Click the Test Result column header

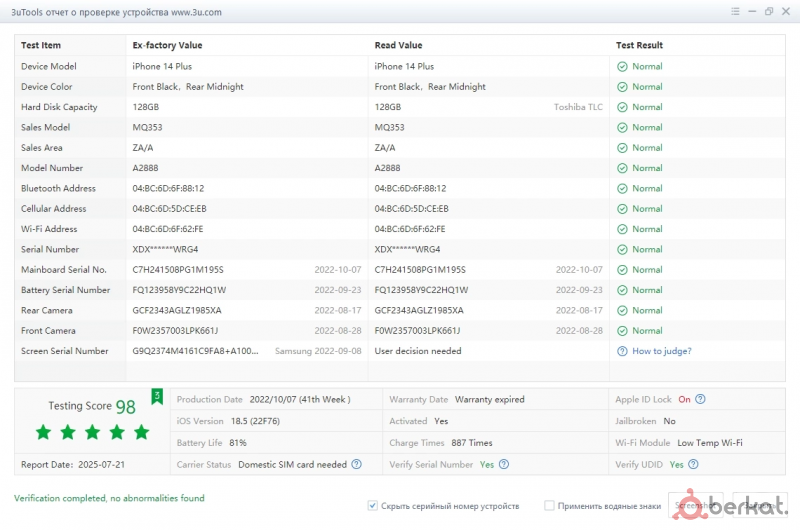click(x=639, y=45)
